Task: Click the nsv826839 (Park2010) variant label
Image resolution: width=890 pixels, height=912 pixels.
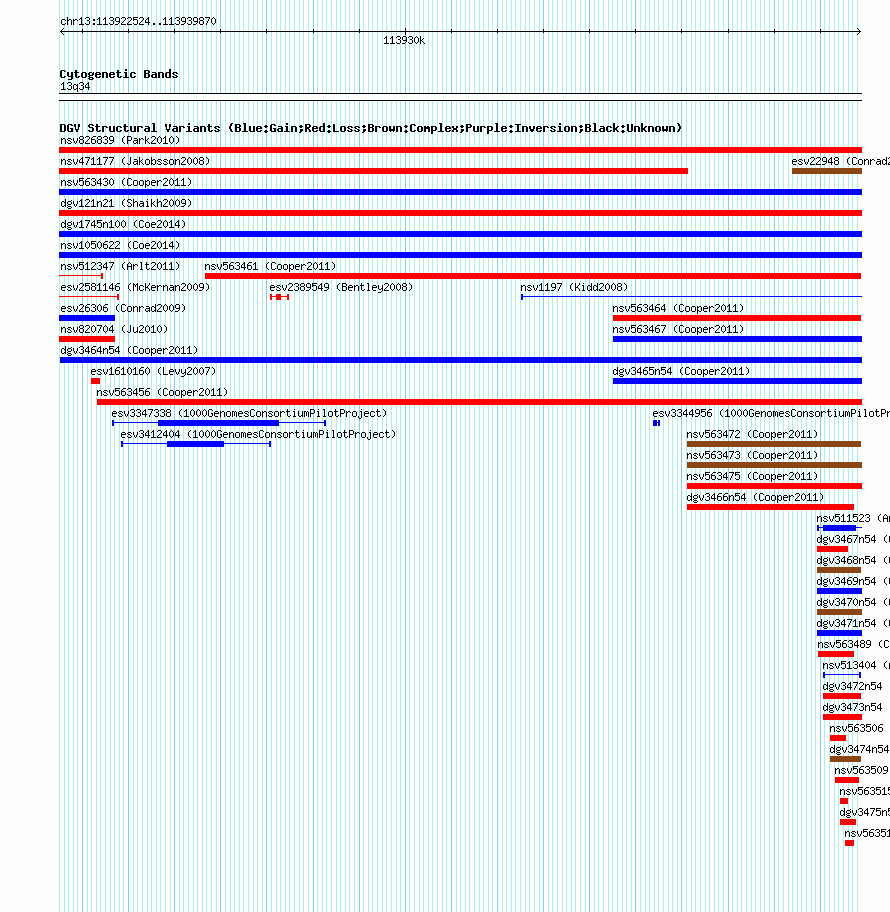Action: 120,140
